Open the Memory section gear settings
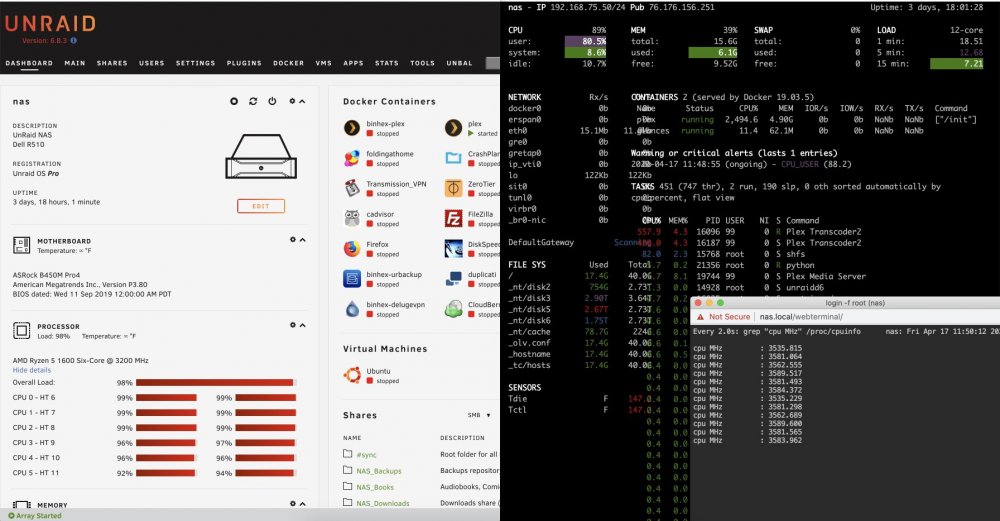This screenshot has width=1000, height=521. 293,504
